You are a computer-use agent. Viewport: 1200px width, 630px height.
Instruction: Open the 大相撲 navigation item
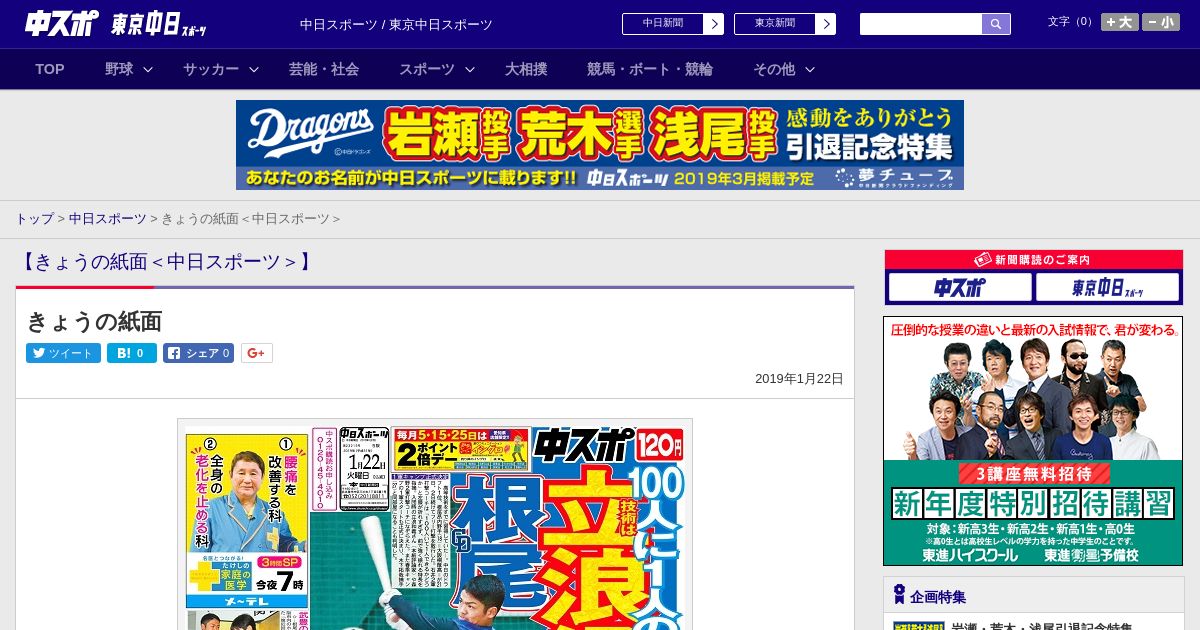pyautogui.click(x=526, y=69)
